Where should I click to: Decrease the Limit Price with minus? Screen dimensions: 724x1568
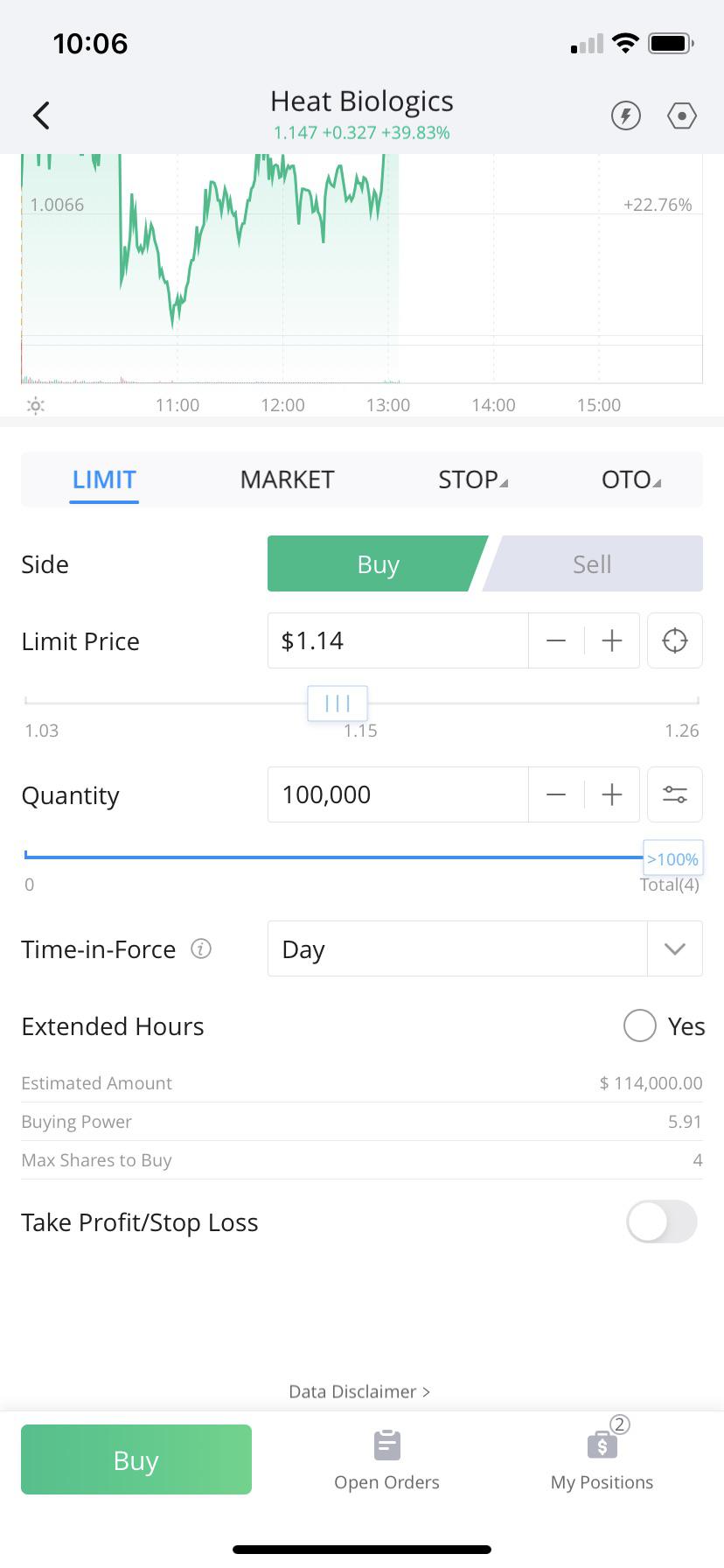pyautogui.click(x=556, y=640)
